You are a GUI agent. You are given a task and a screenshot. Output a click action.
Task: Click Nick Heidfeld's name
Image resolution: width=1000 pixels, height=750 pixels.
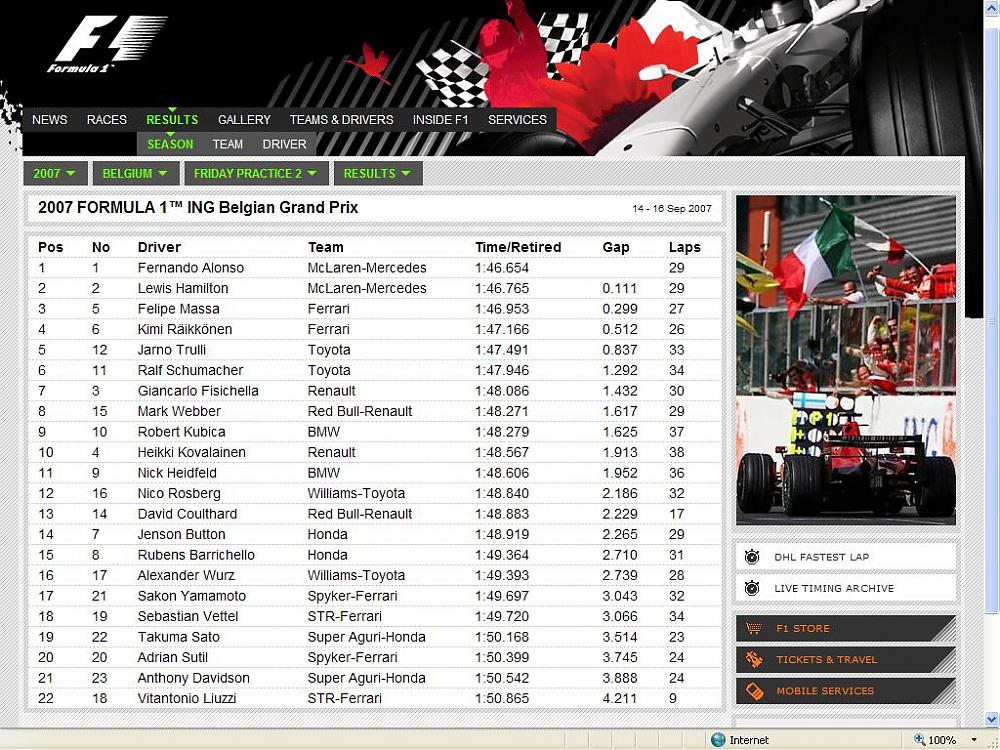point(177,473)
